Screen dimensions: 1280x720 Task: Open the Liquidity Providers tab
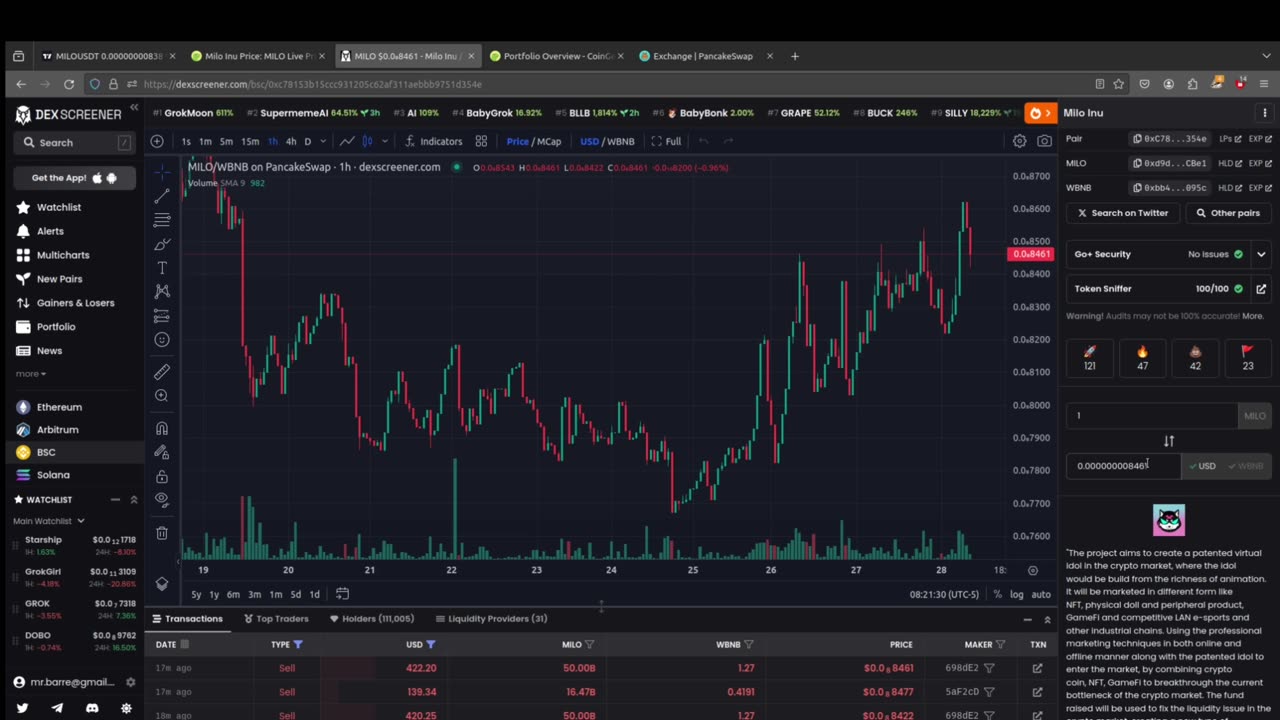click(x=490, y=619)
